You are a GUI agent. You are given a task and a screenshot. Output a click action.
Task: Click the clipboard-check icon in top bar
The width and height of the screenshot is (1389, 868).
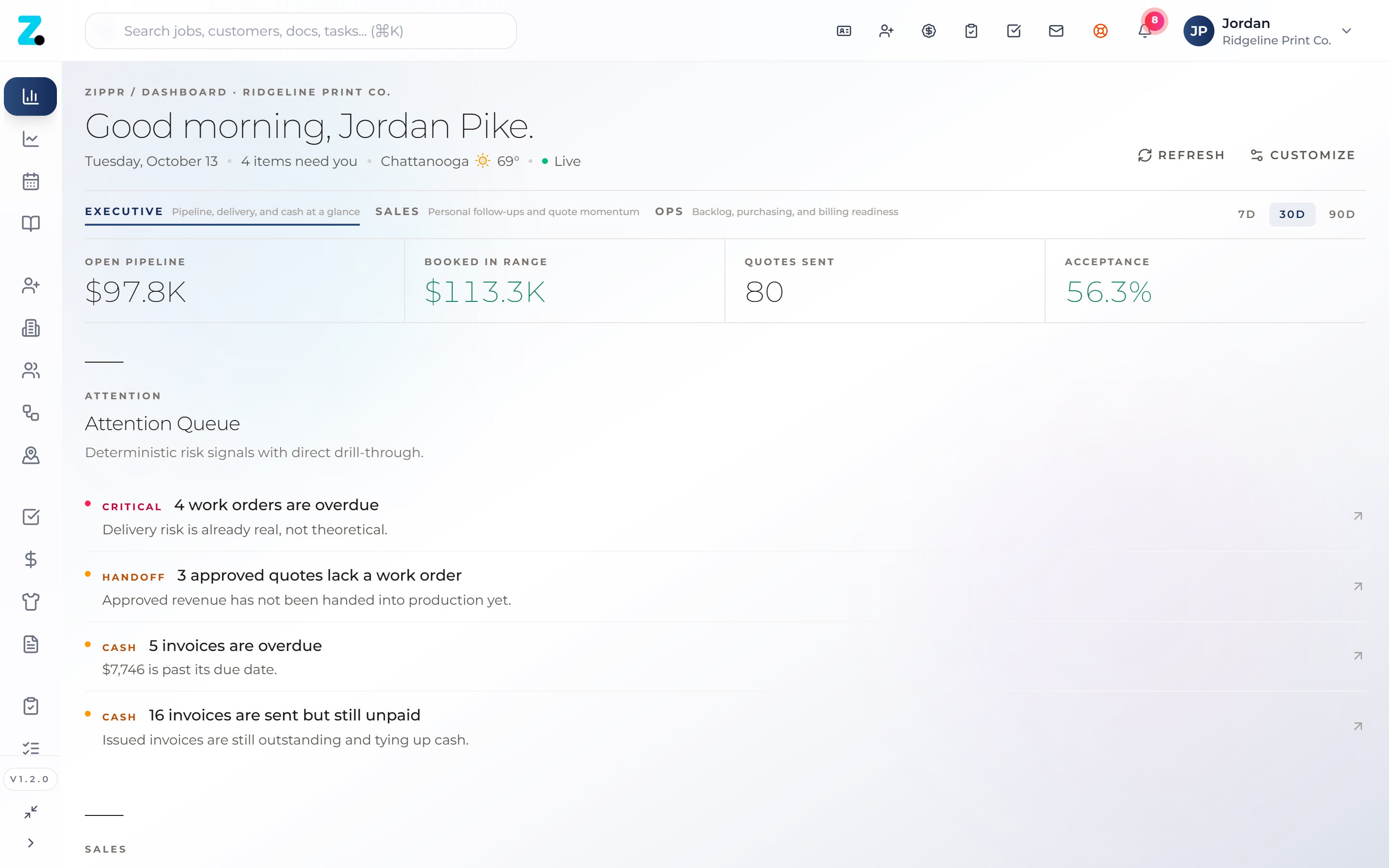(x=971, y=31)
